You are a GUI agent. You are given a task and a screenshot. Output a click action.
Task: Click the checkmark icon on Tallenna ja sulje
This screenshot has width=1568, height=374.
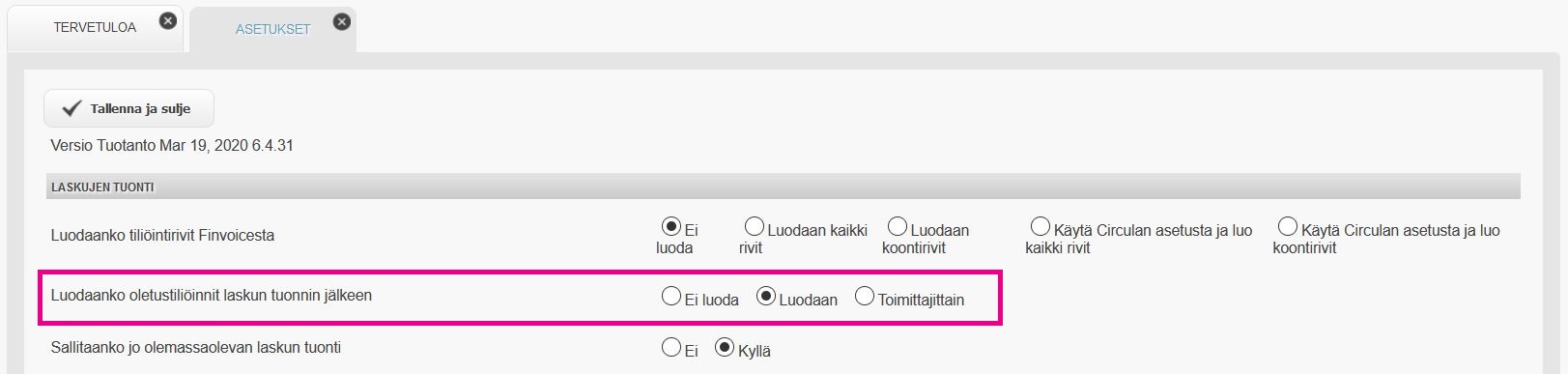click(71, 108)
